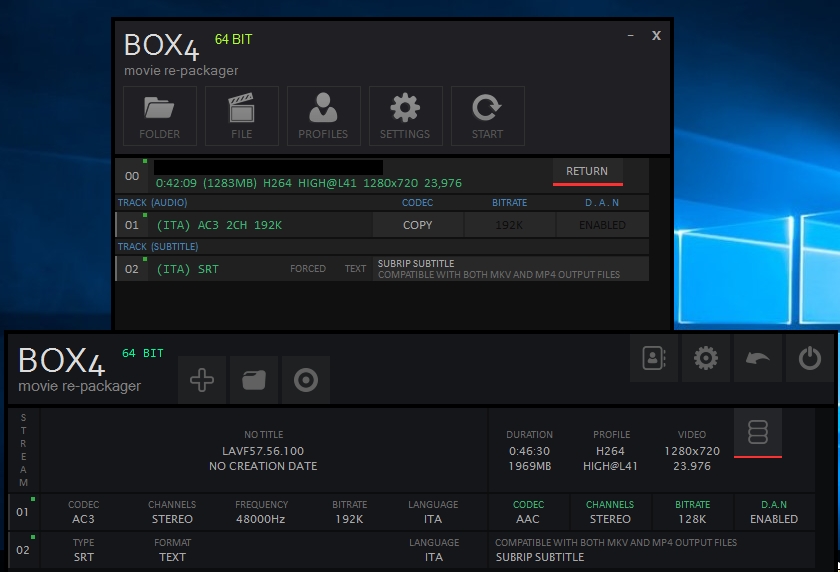The width and height of the screenshot is (840, 572).
Task: Click the START button with circular arrow
Action: point(488,116)
